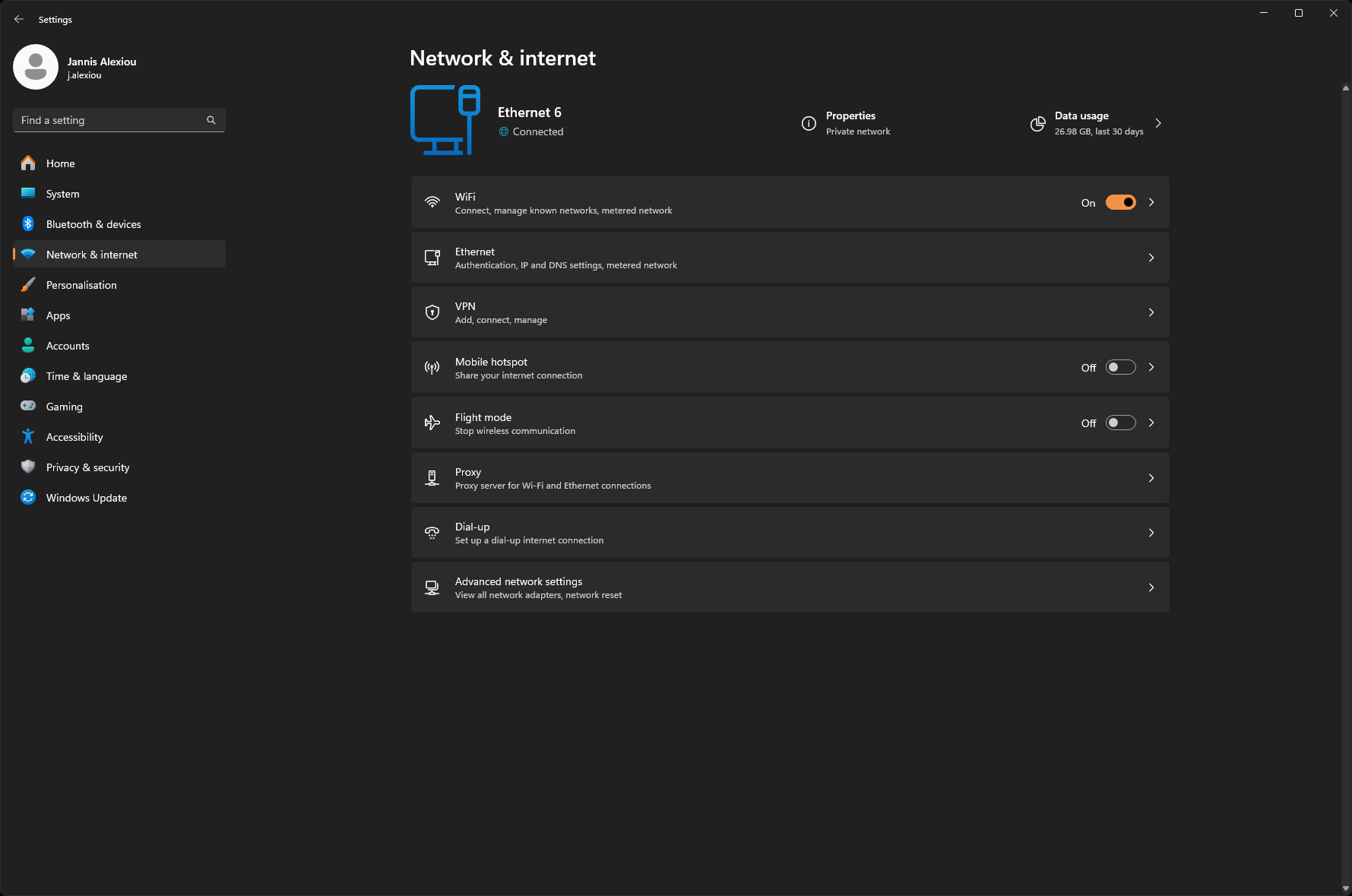Select Bluetooth & devices category

click(119, 224)
